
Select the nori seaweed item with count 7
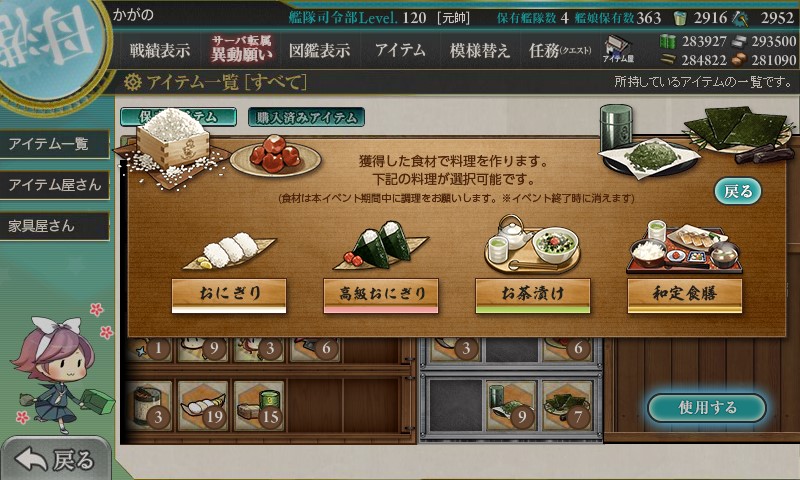(567, 407)
